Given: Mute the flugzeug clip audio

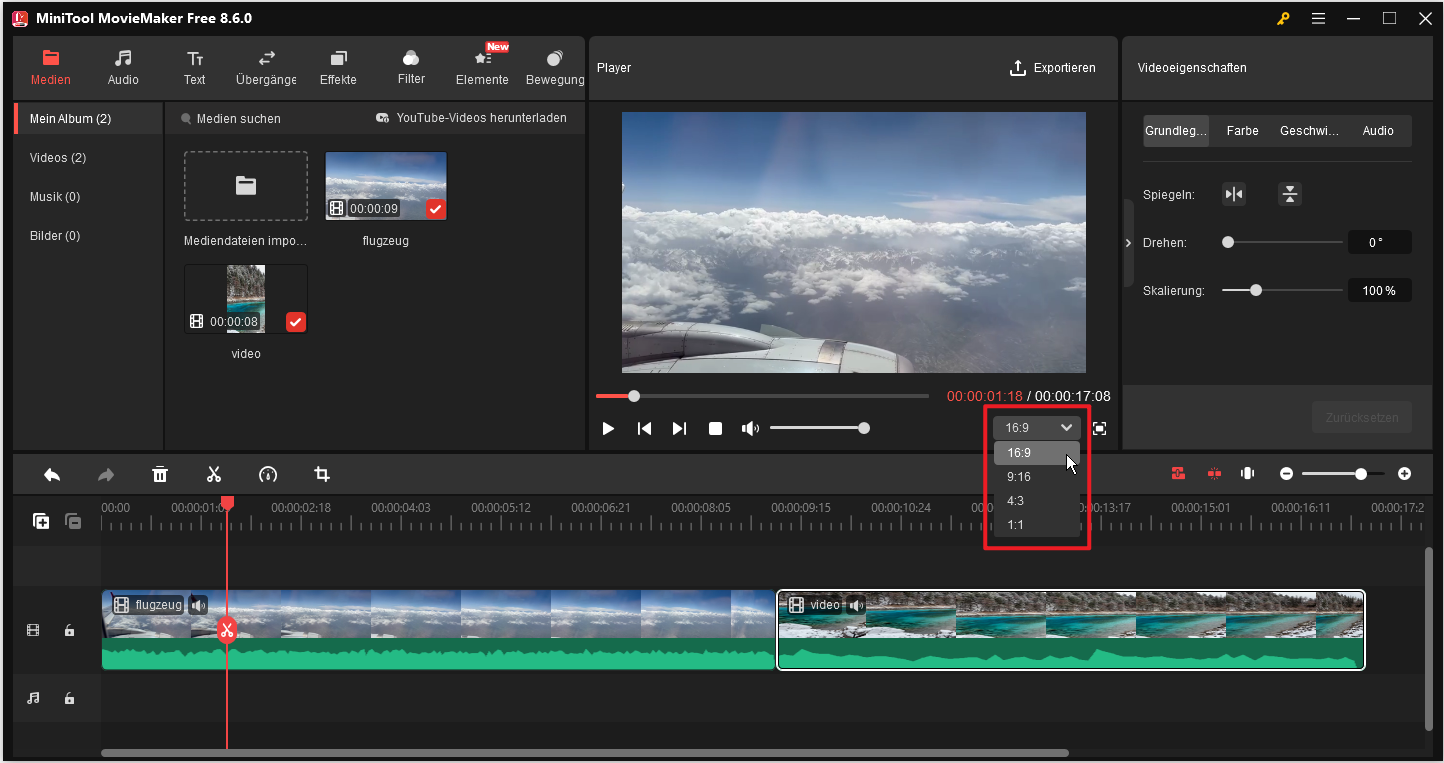Looking at the screenshot, I should 199,605.
